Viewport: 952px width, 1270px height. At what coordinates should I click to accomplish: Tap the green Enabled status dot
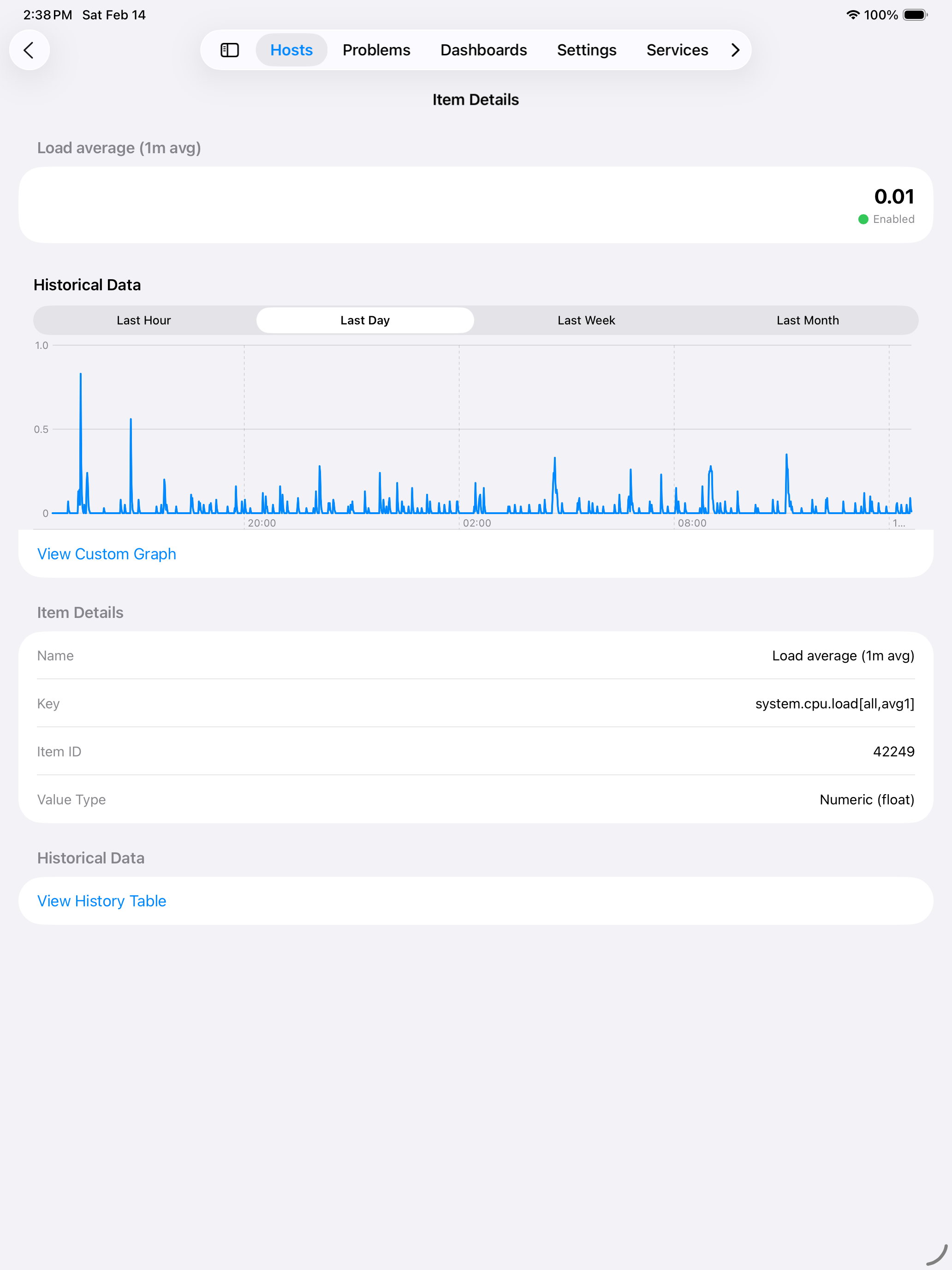pyautogui.click(x=863, y=219)
